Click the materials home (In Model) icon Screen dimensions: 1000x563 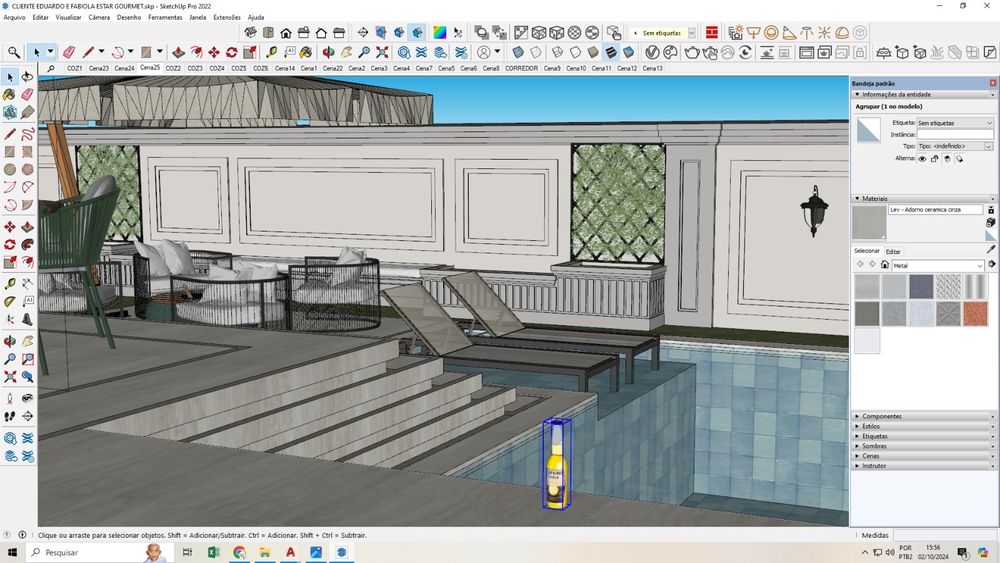pyautogui.click(x=885, y=265)
